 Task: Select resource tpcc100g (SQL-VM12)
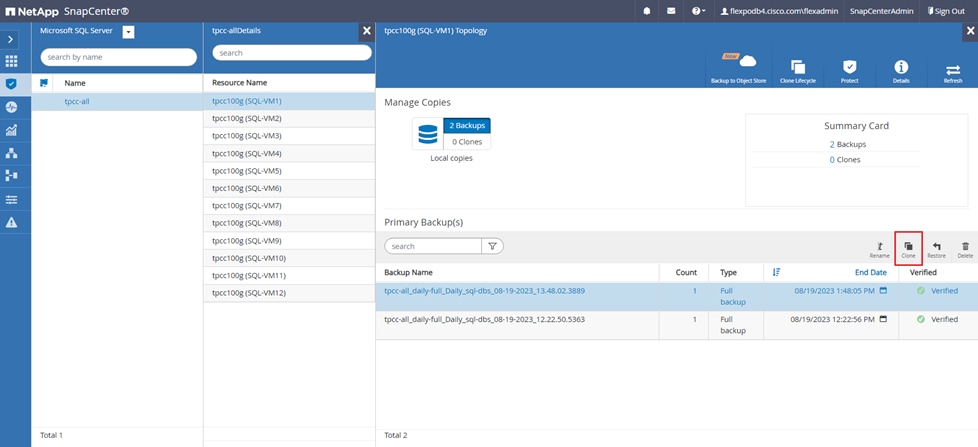[x=289, y=293]
